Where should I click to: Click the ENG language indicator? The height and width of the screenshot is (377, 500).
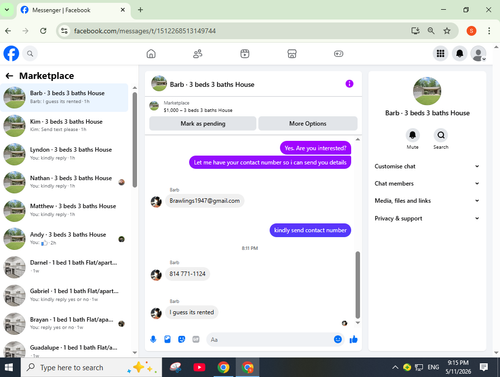tap(433, 367)
